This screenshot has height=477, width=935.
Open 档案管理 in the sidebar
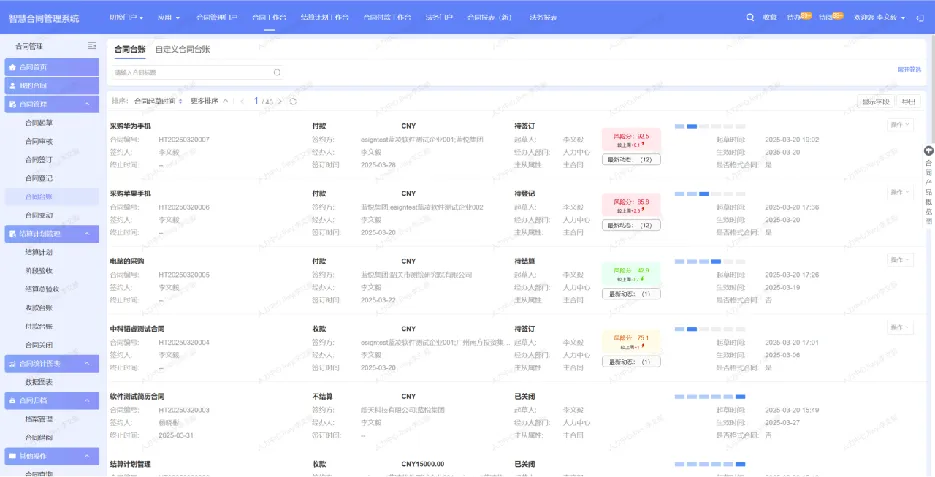pos(39,419)
